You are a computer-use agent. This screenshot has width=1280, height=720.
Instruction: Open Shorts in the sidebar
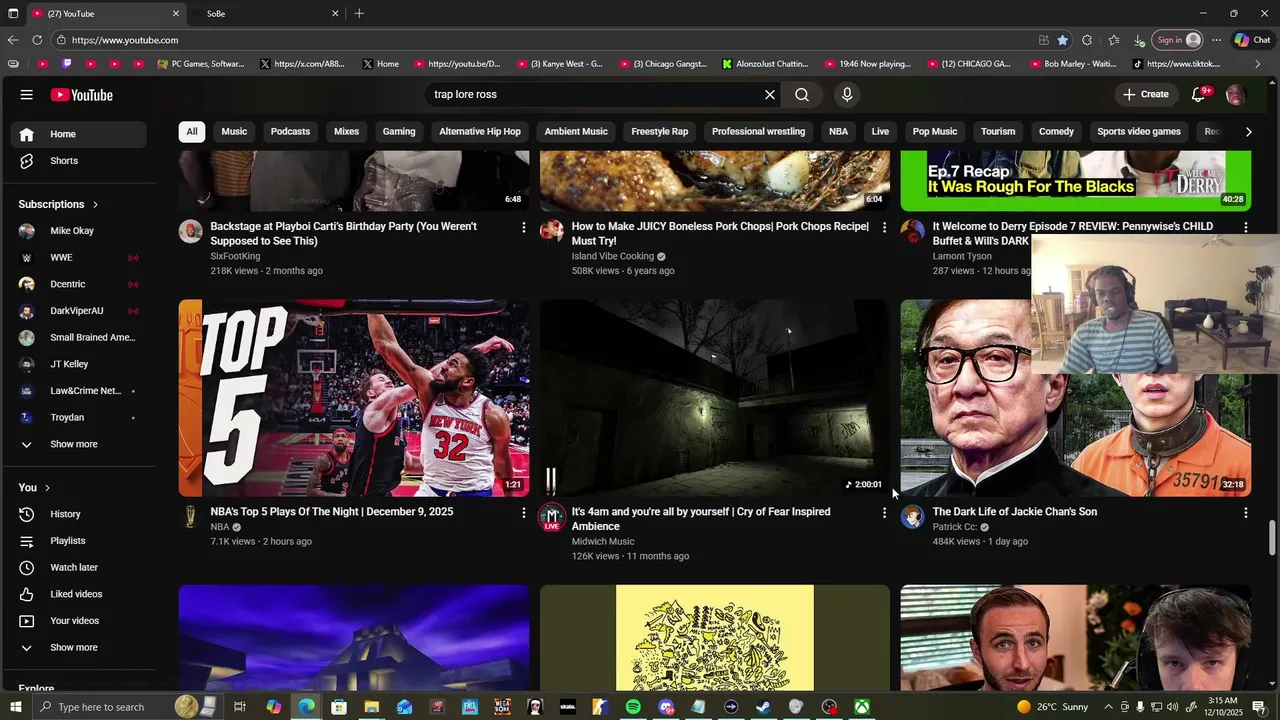click(78, 161)
